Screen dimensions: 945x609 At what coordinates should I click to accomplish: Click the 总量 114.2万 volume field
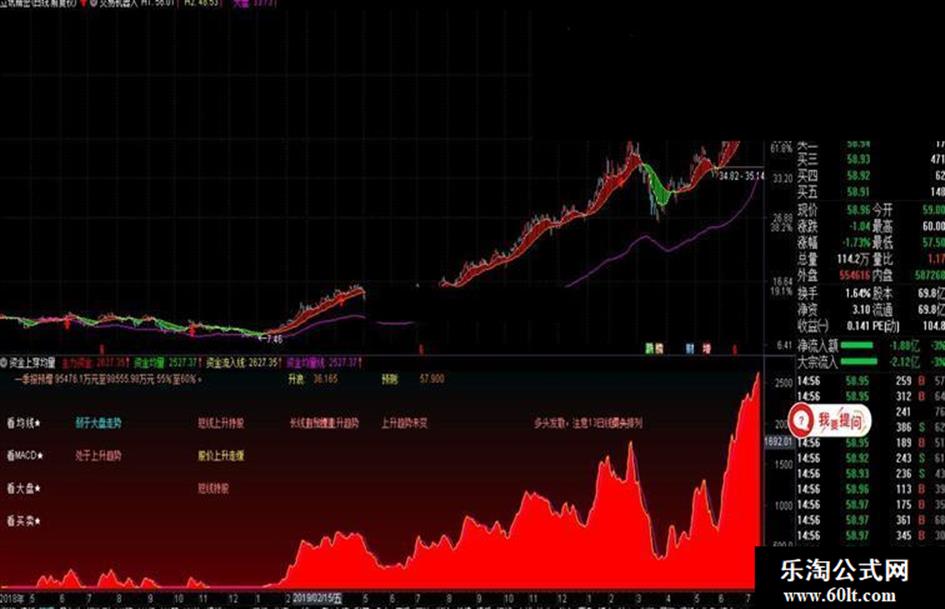click(x=834, y=259)
